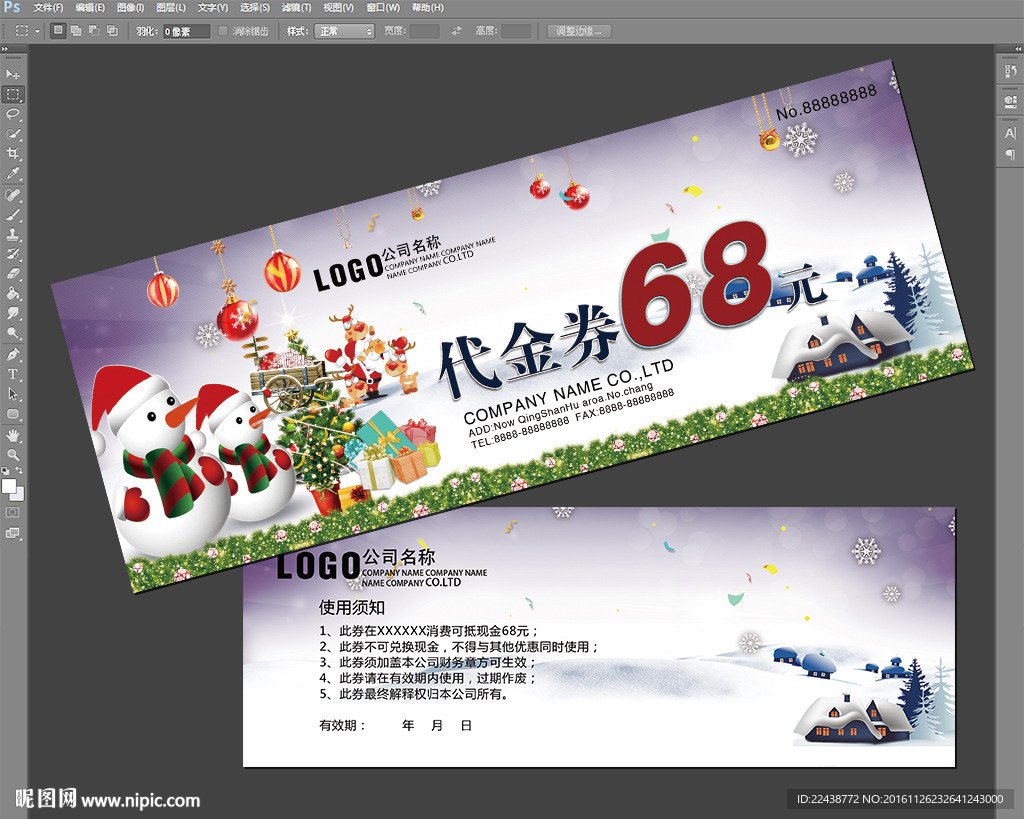
Task: Select the Crop tool
Action: point(13,153)
